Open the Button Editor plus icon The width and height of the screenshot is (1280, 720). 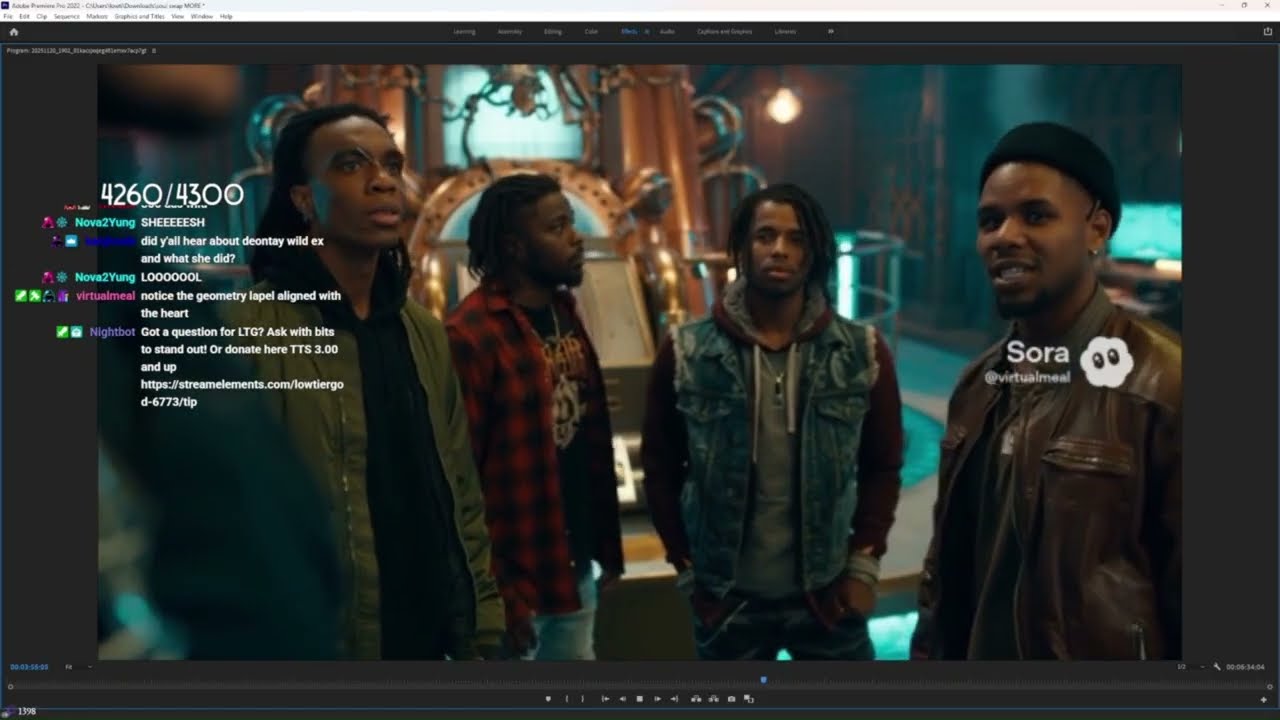pyautogui.click(x=1264, y=699)
